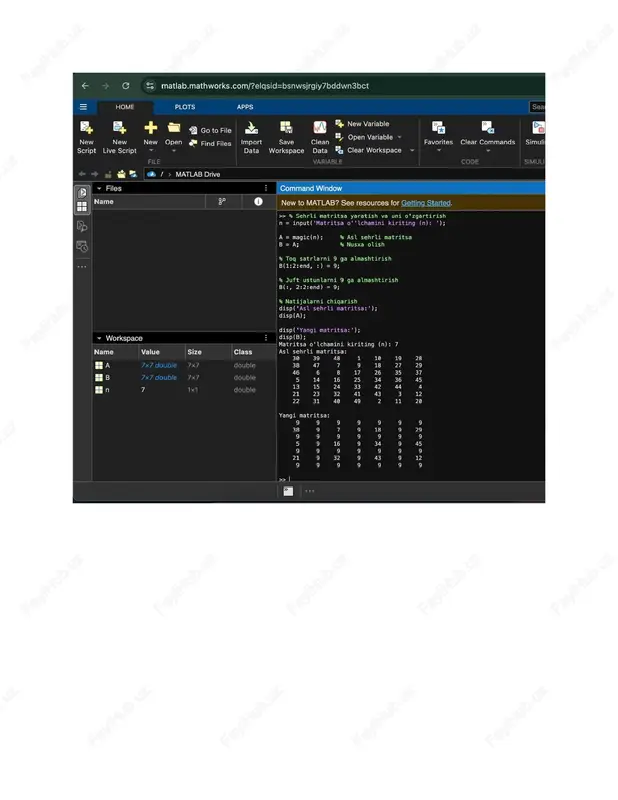Click the Workspace grid sidebar icon
Screen dimensions: 618x800
82,207
